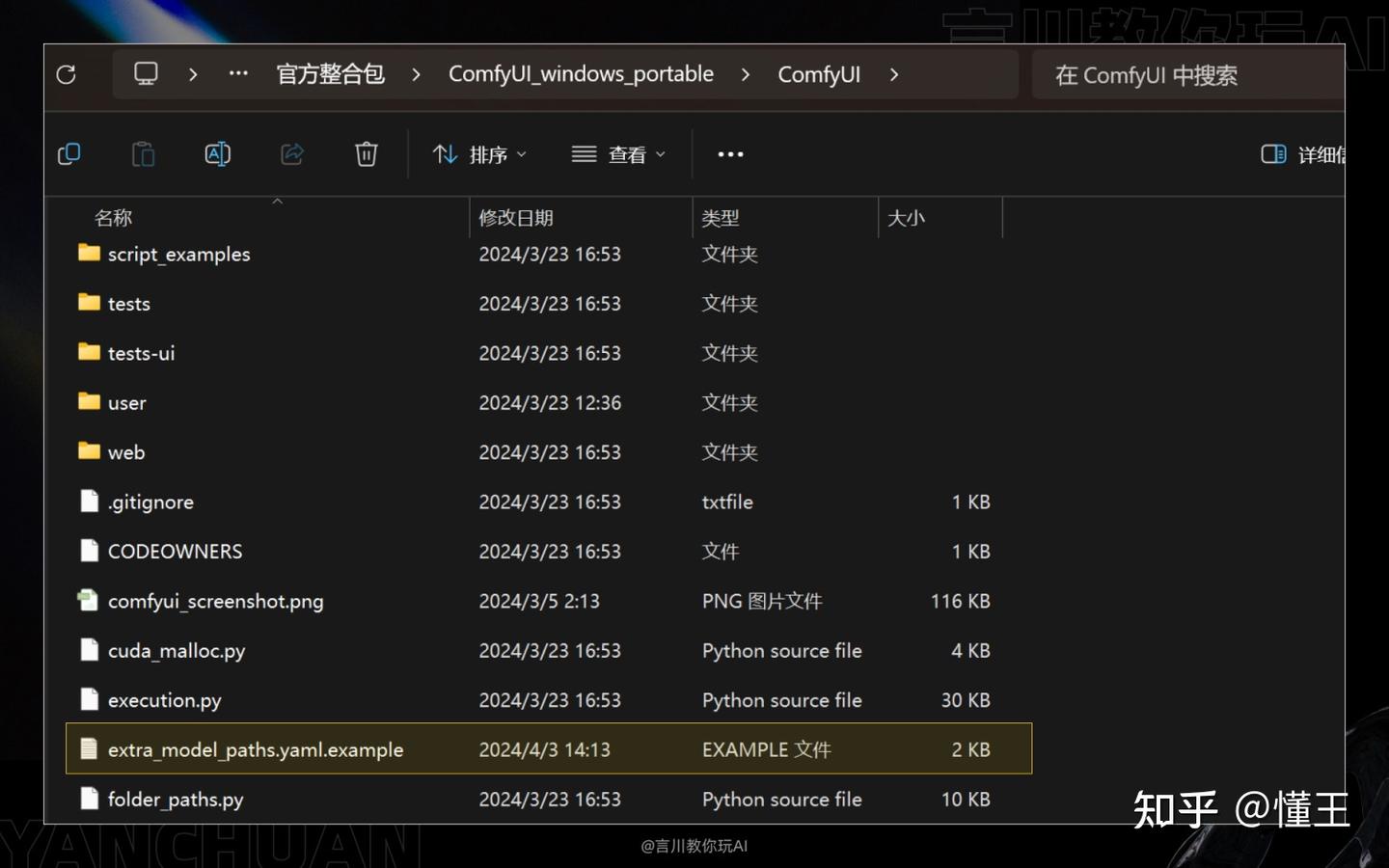Click the folder_paths.py file icon

89,799
